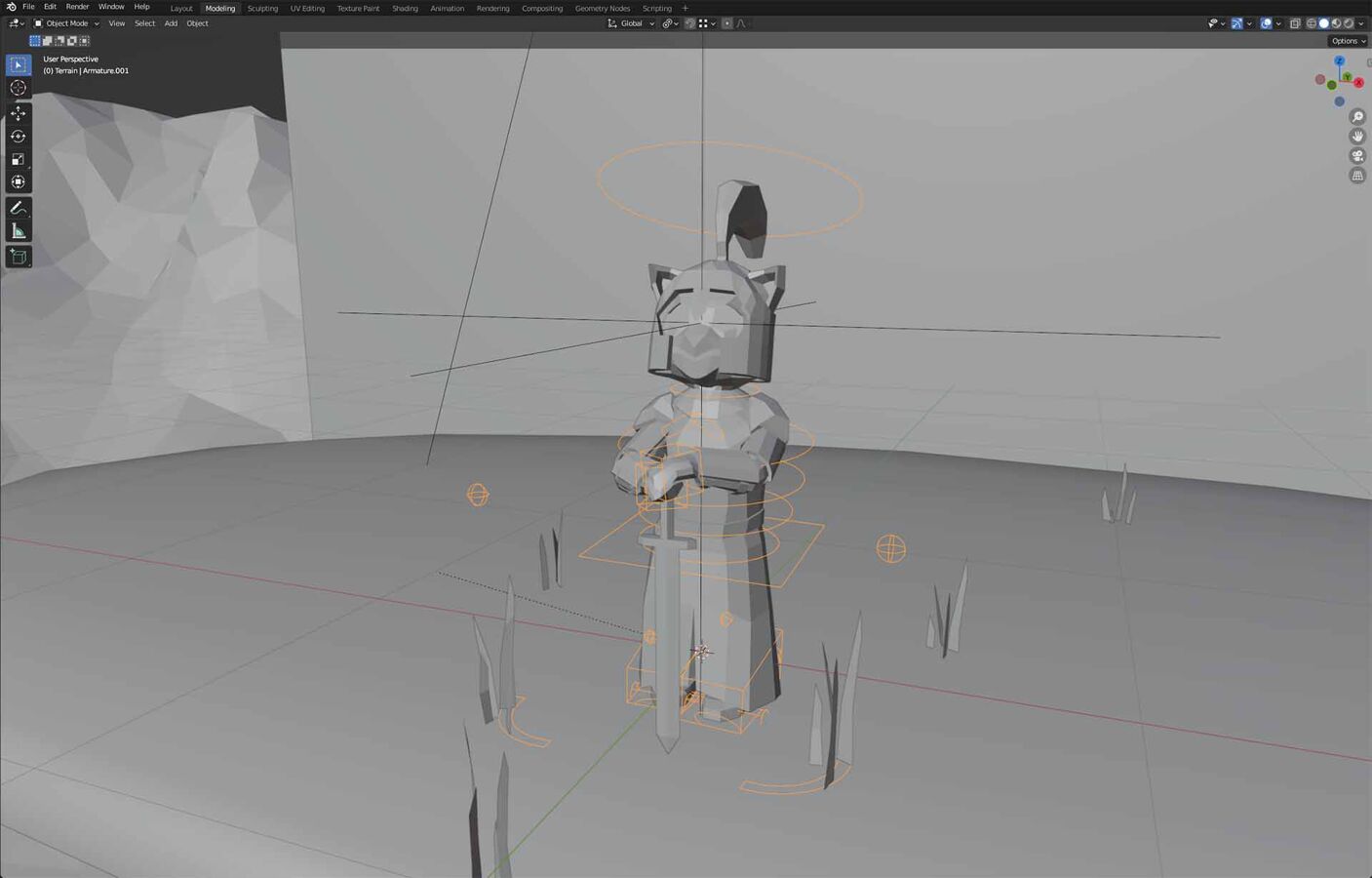The image size is (1372, 878).
Task: Activate the Scale tool
Action: (x=18, y=159)
